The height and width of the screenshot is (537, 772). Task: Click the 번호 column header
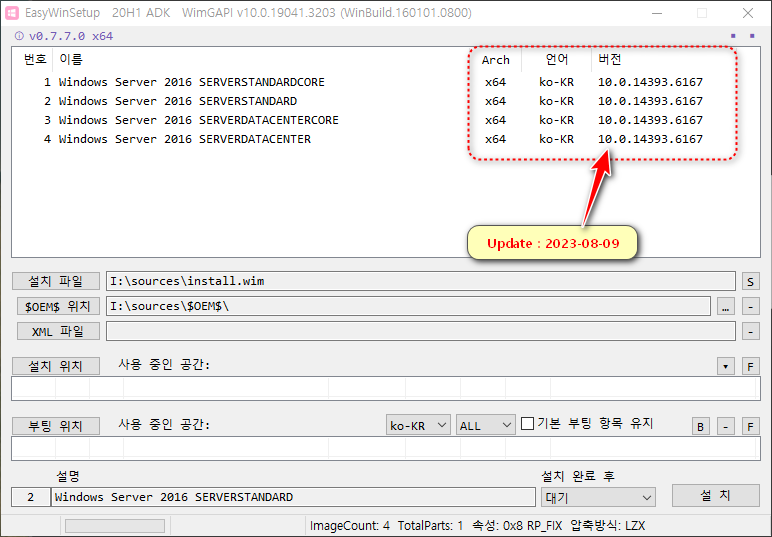[x=35, y=60]
